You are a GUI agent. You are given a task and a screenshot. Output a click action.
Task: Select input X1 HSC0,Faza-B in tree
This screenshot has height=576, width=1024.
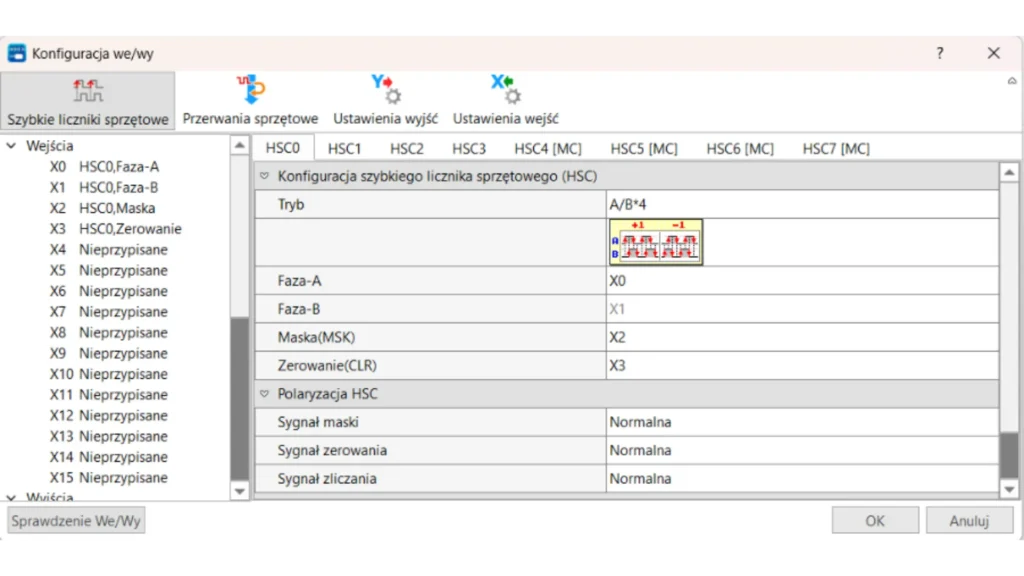(104, 187)
